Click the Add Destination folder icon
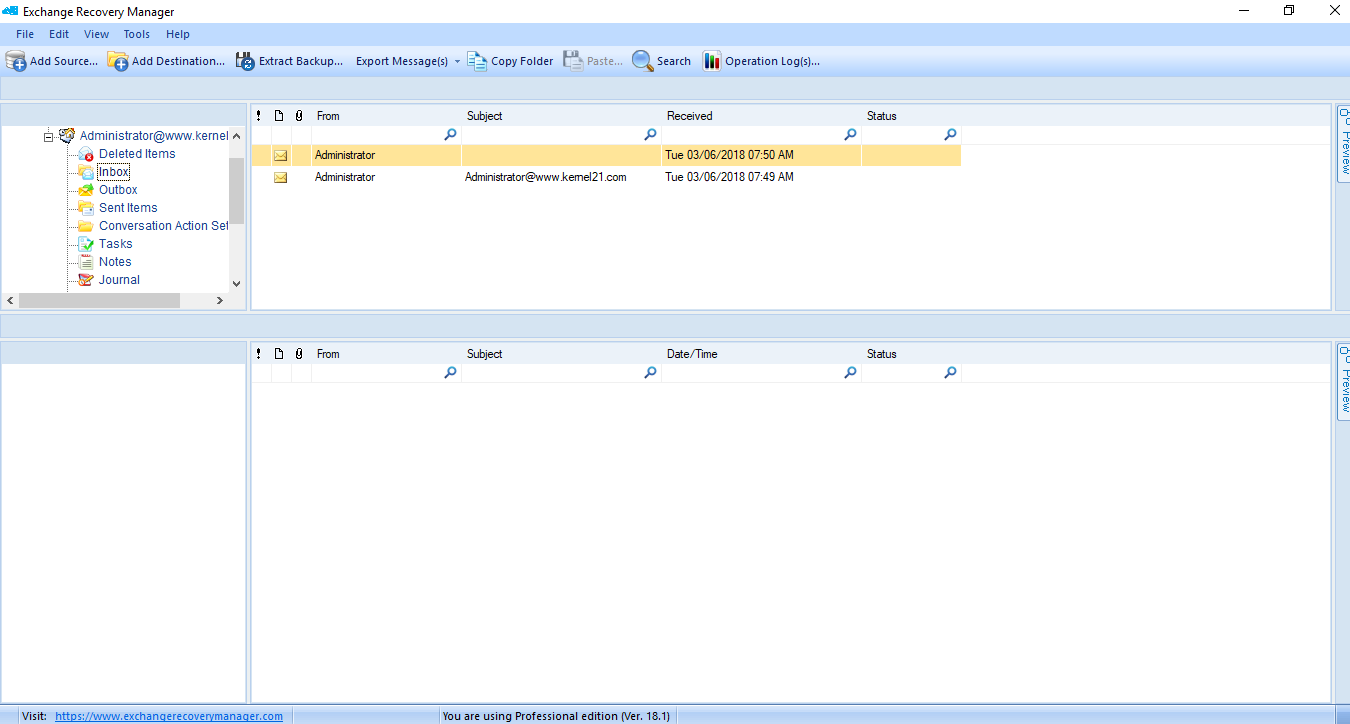Screen dimensions: 1350x724 (x=118, y=61)
